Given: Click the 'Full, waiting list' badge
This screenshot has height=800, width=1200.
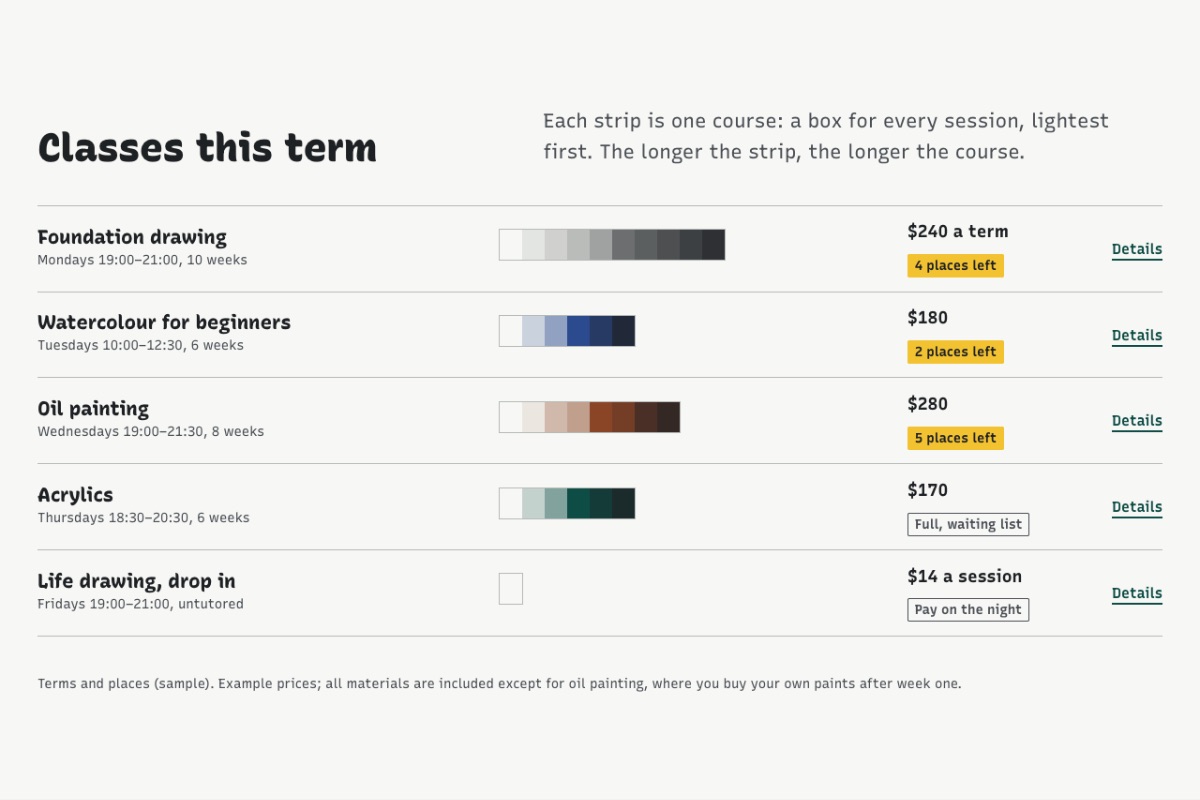Looking at the screenshot, I should (968, 524).
